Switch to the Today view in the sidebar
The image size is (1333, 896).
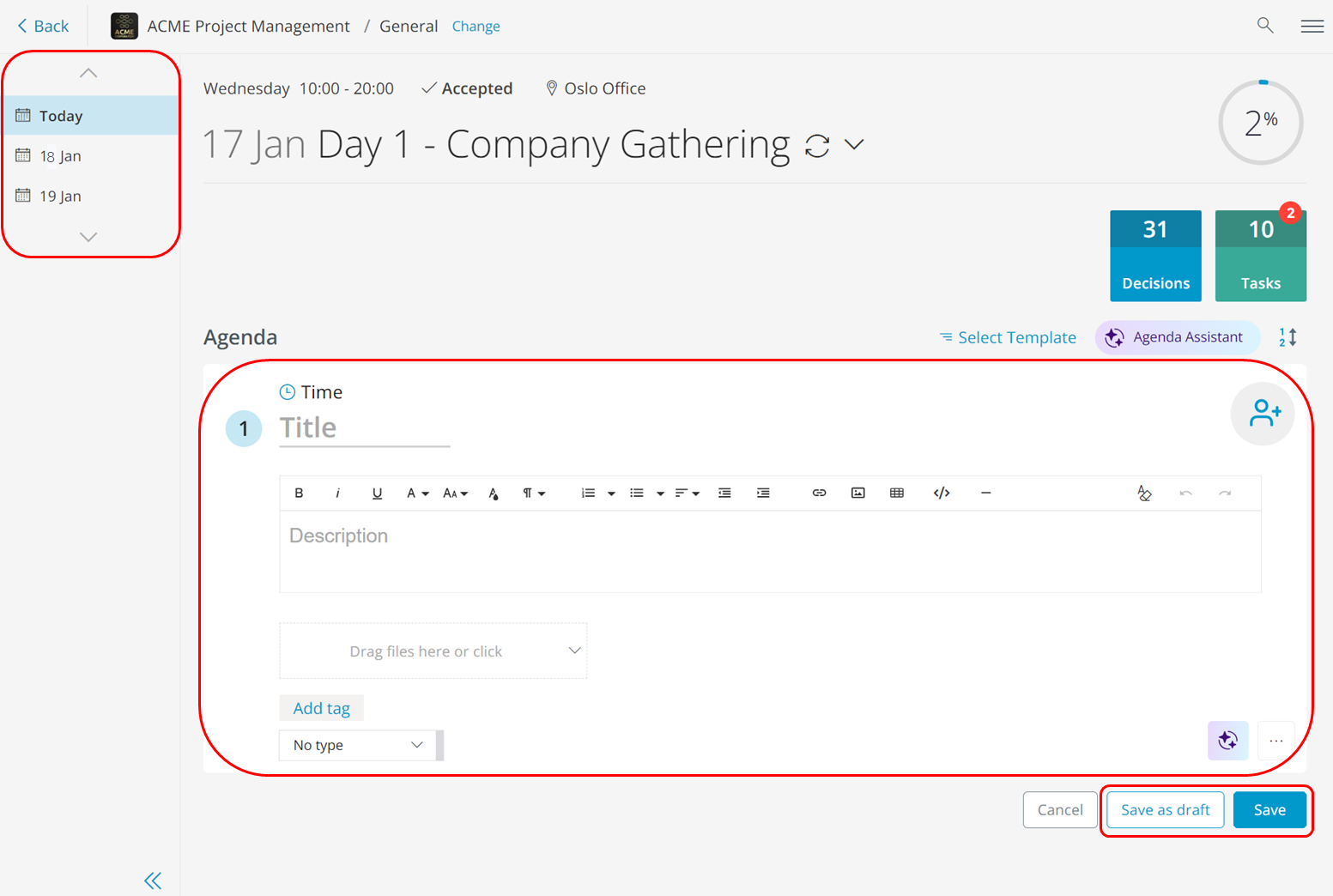[60, 115]
